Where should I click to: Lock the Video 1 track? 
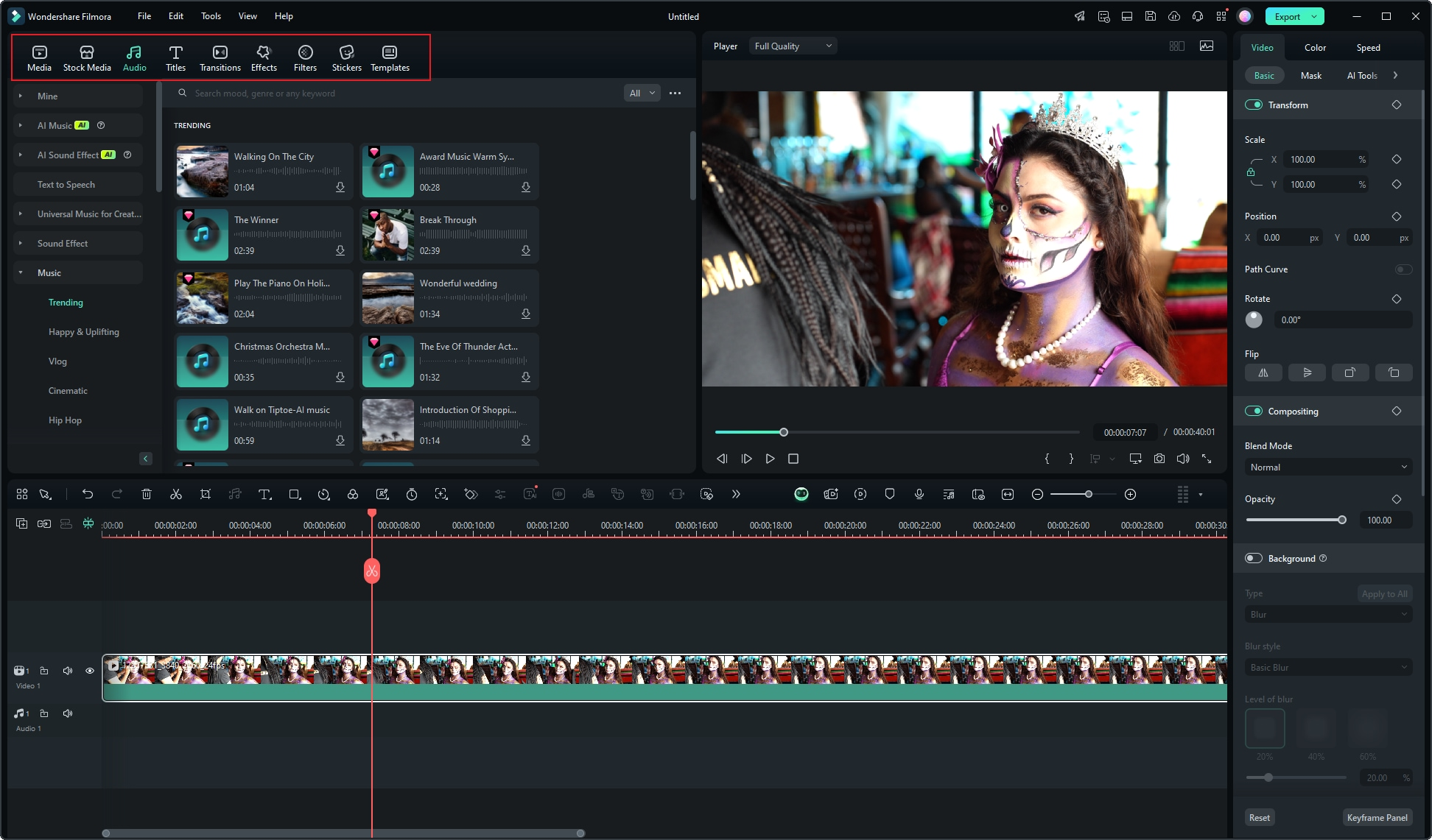pyautogui.click(x=44, y=671)
